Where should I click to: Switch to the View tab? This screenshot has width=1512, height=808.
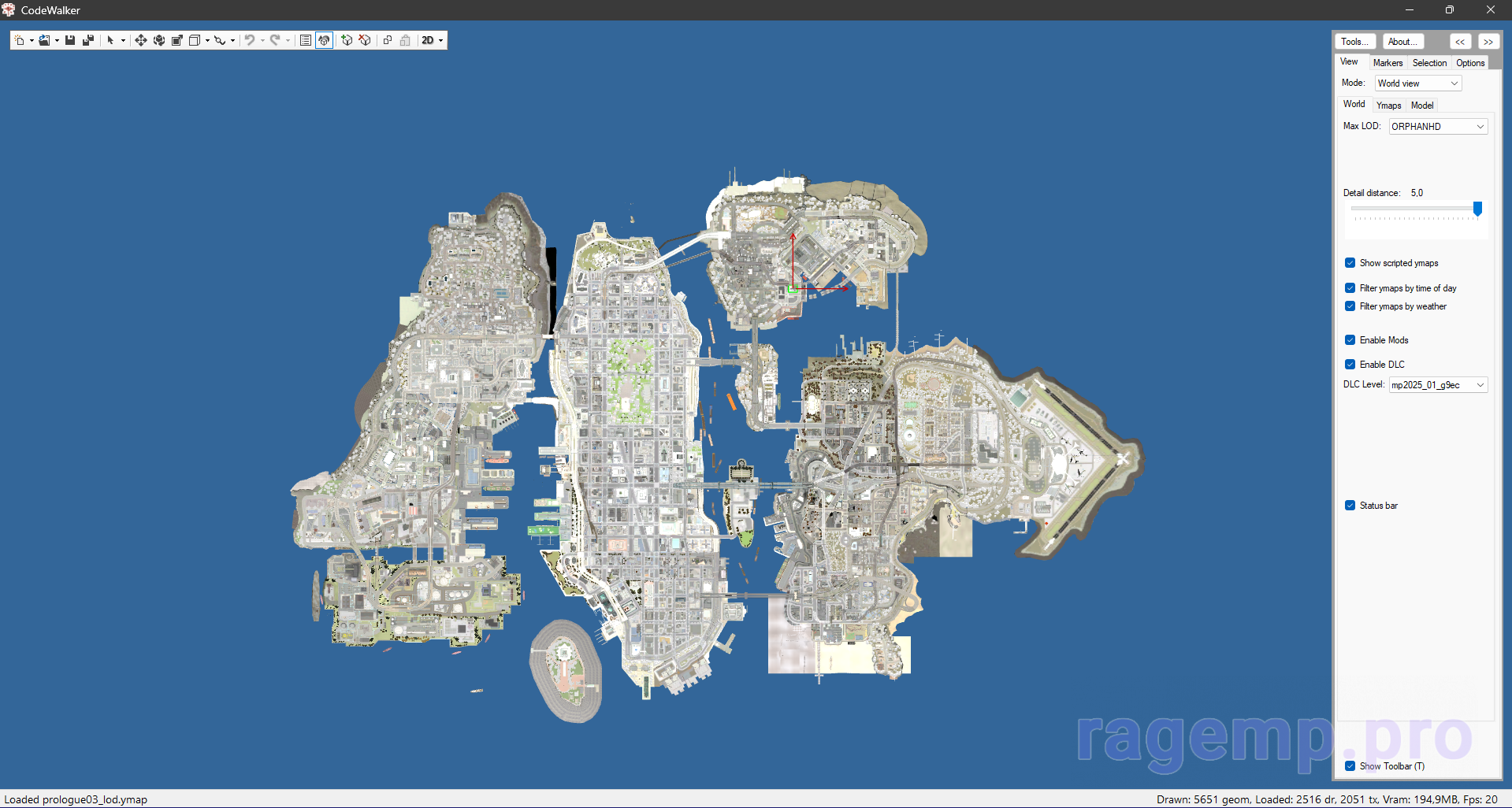(1349, 62)
